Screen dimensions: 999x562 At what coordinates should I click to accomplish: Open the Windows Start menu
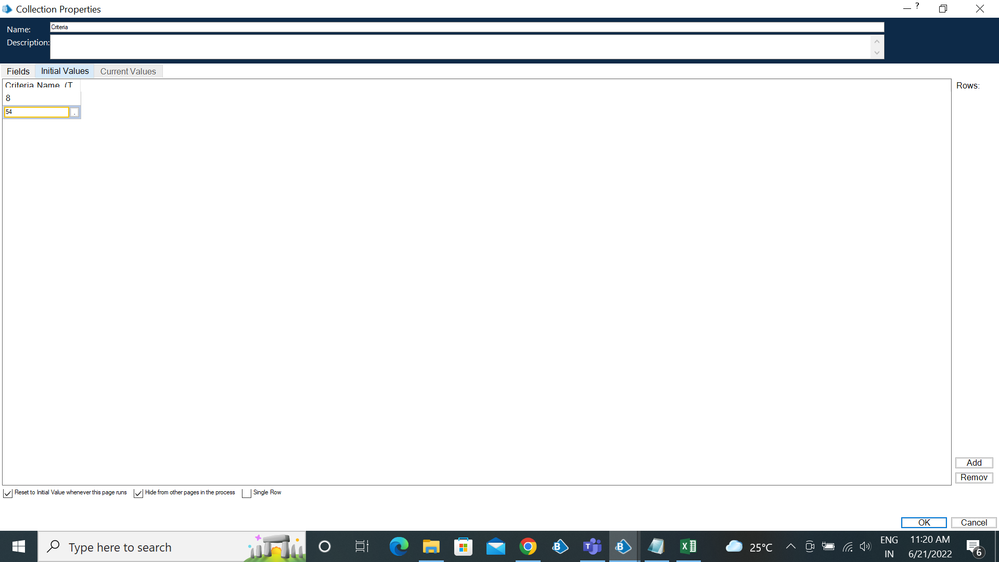coord(18,547)
